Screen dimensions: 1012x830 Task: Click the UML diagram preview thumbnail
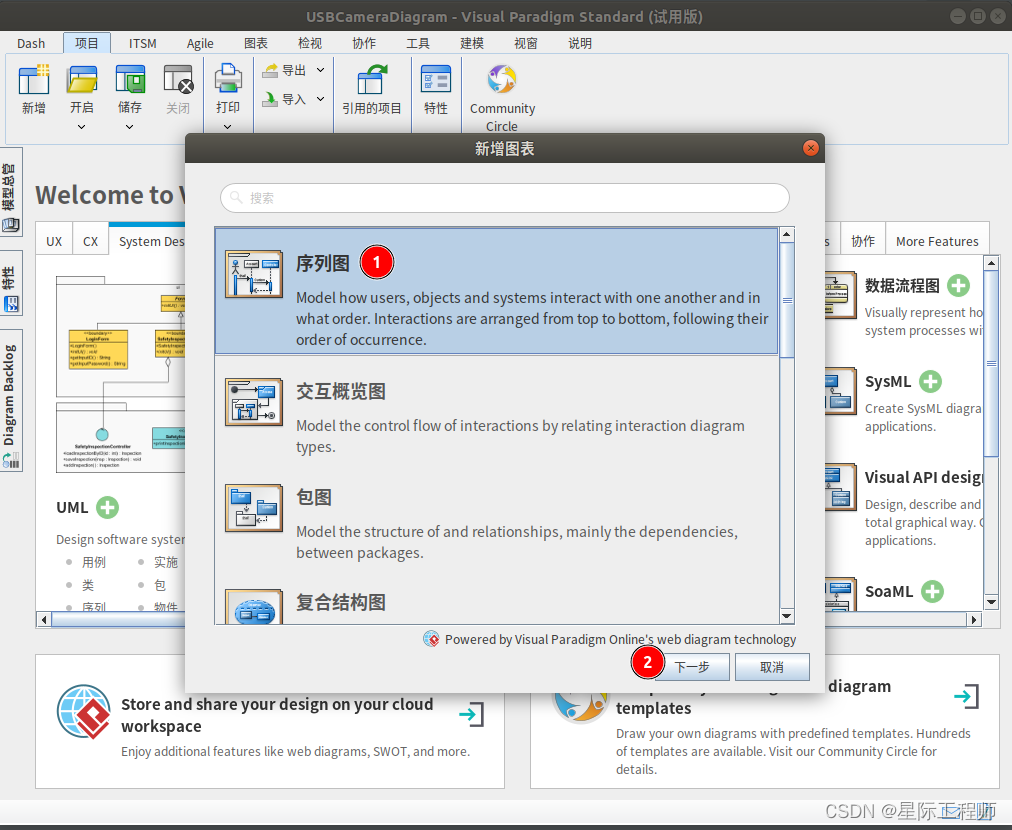(121, 375)
